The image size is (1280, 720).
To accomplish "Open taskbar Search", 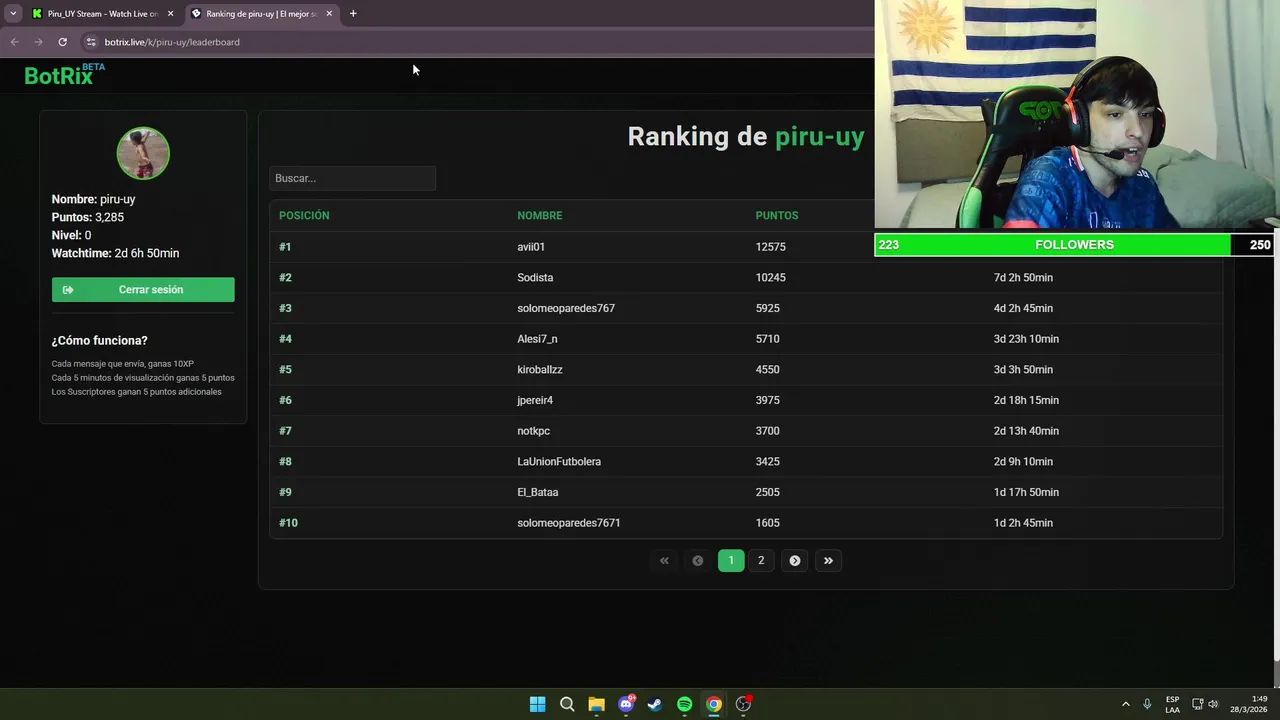I will [x=567, y=704].
